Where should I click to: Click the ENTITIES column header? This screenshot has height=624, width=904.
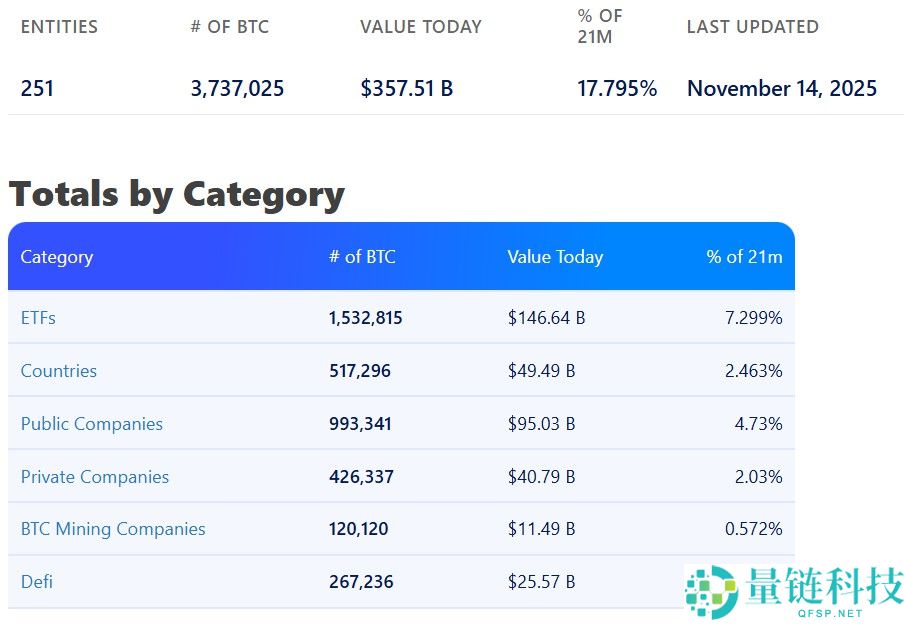pos(59,27)
